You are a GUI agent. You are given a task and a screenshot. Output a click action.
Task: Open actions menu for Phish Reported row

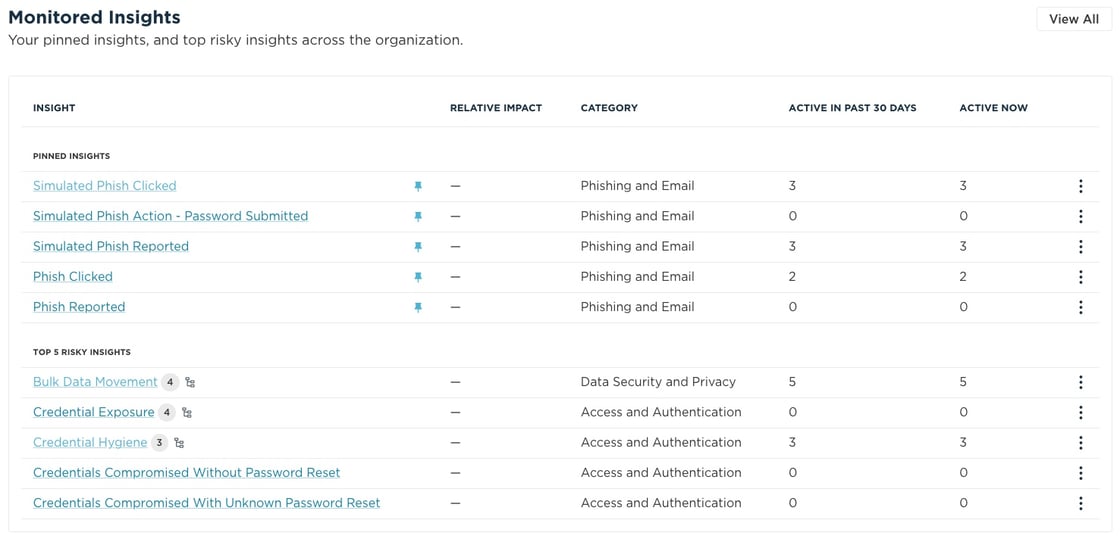(x=1080, y=307)
